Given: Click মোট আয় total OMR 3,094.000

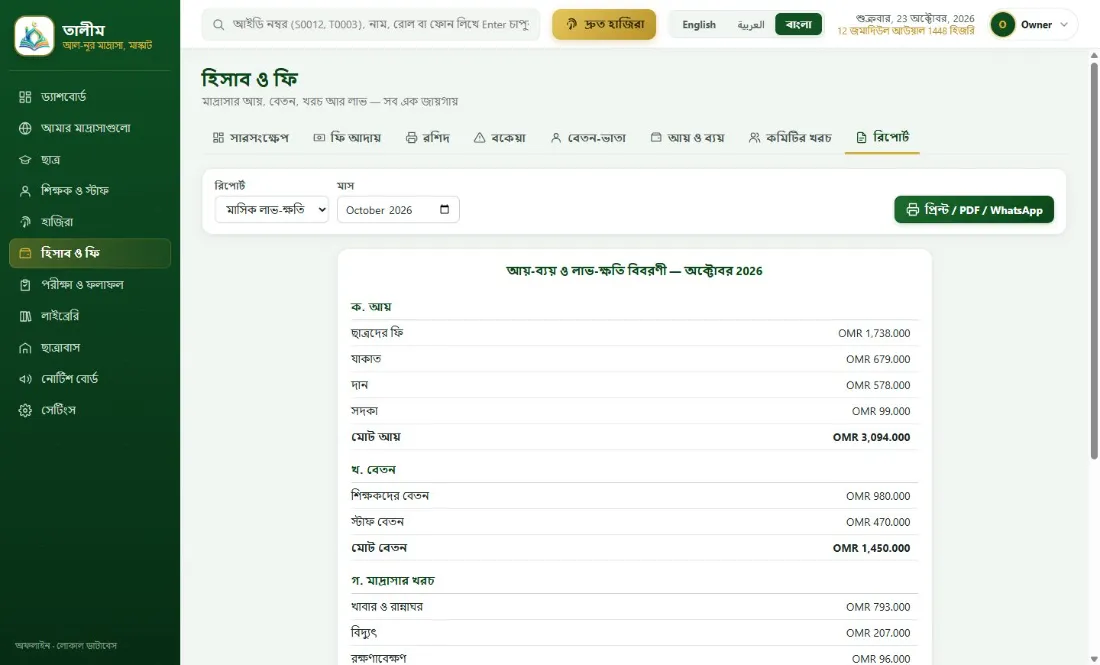Looking at the screenshot, I should point(871,437).
